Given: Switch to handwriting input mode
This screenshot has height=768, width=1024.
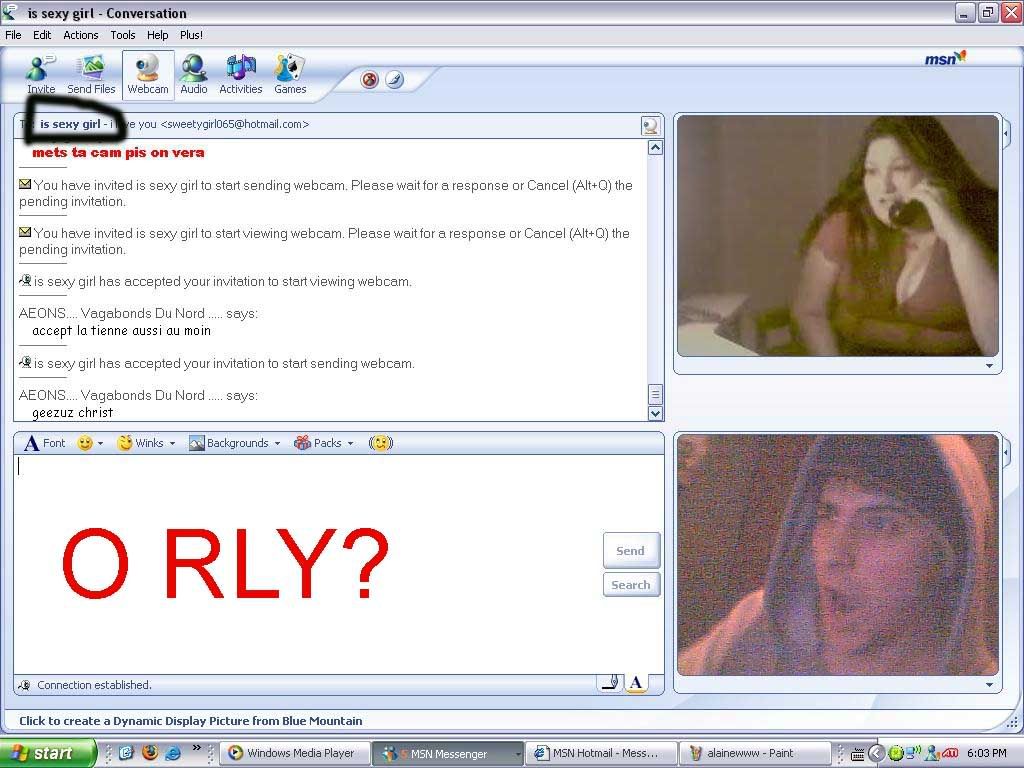Looking at the screenshot, I should click(x=609, y=683).
